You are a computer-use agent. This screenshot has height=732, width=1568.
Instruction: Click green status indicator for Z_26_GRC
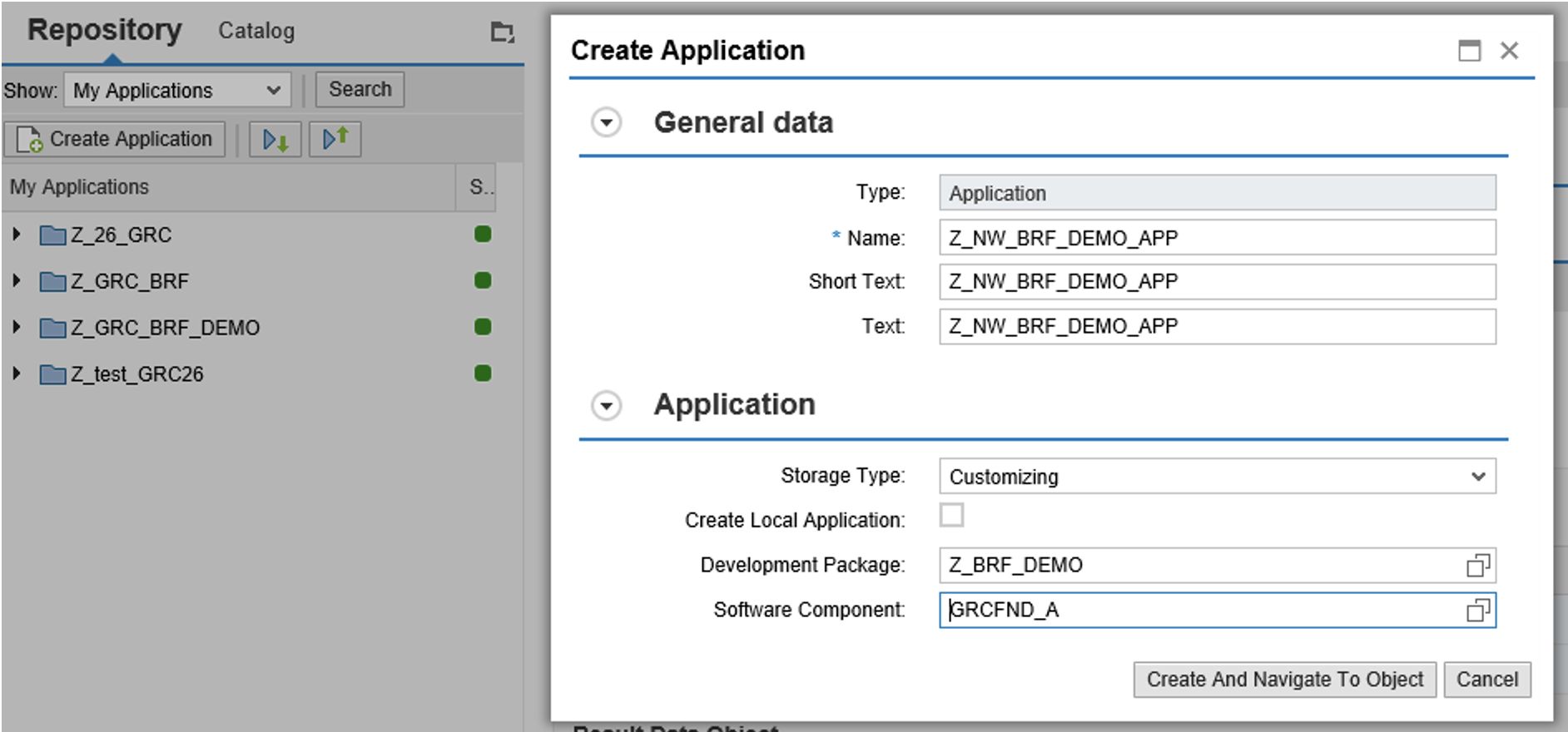pos(483,234)
